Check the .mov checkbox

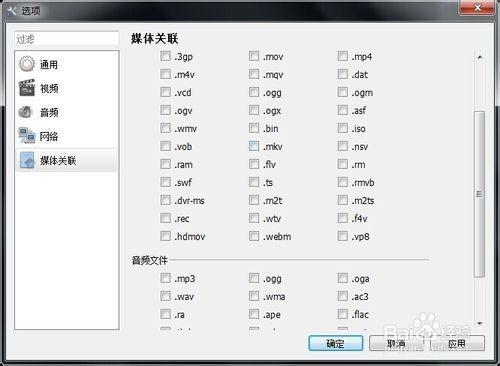pos(254,56)
